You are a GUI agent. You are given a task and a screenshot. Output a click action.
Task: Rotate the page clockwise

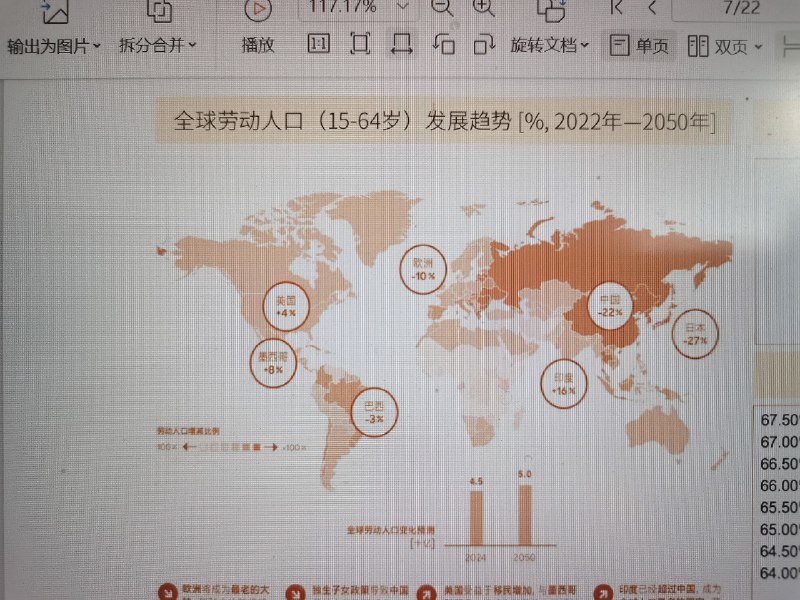[x=484, y=44]
